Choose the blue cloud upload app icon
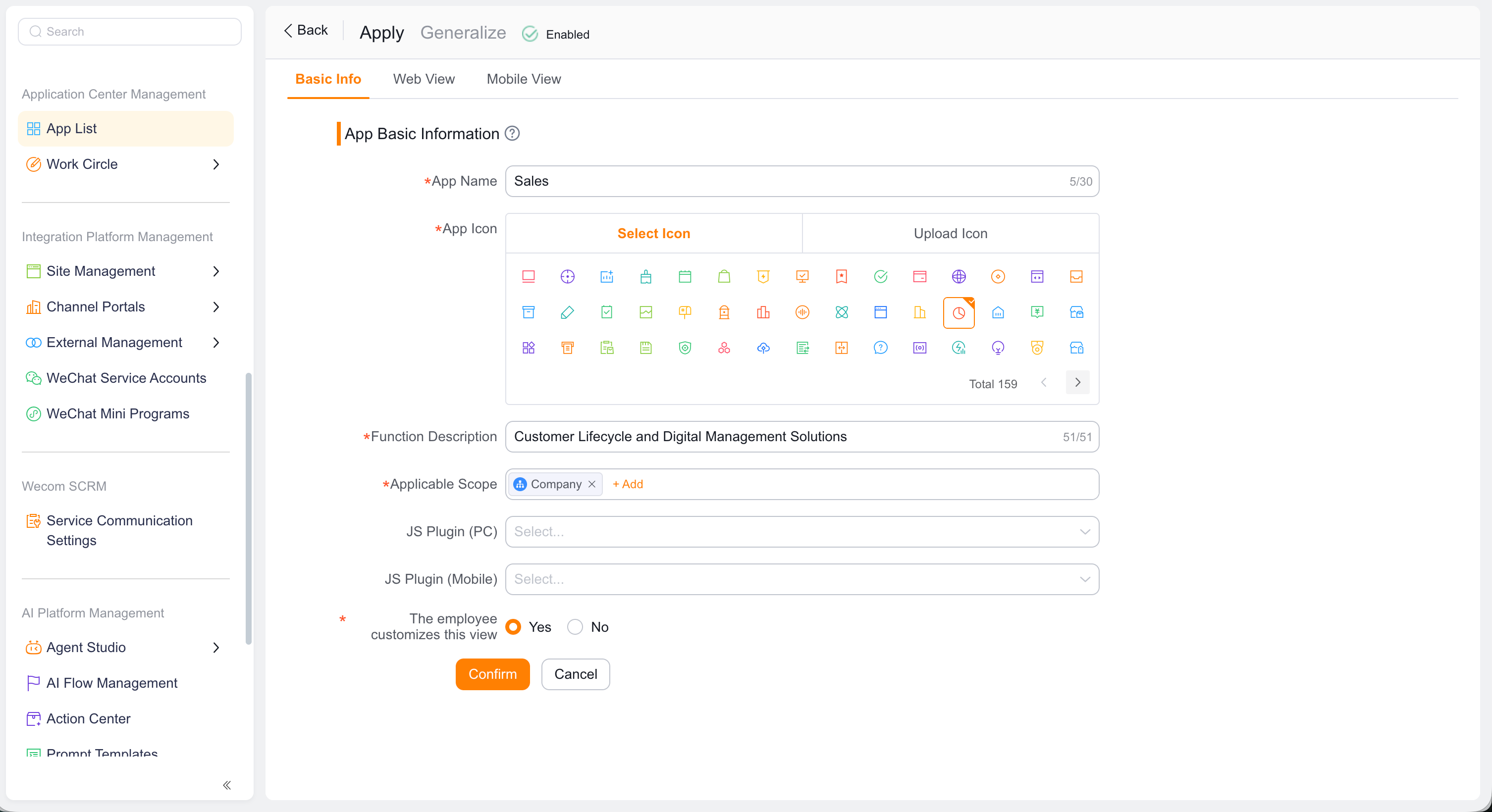The width and height of the screenshot is (1492, 812). [763, 348]
